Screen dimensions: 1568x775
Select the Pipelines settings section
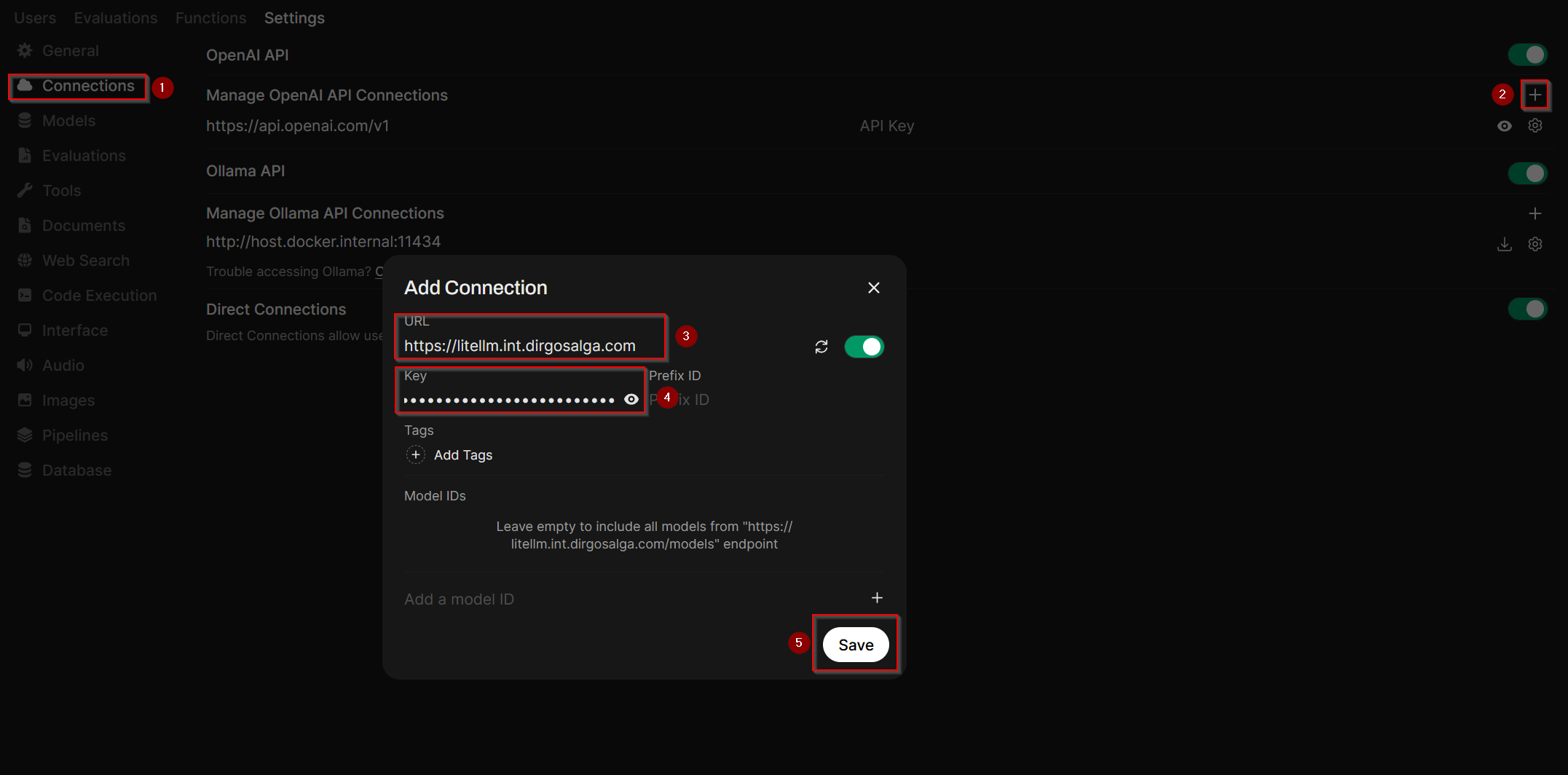coord(74,435)
